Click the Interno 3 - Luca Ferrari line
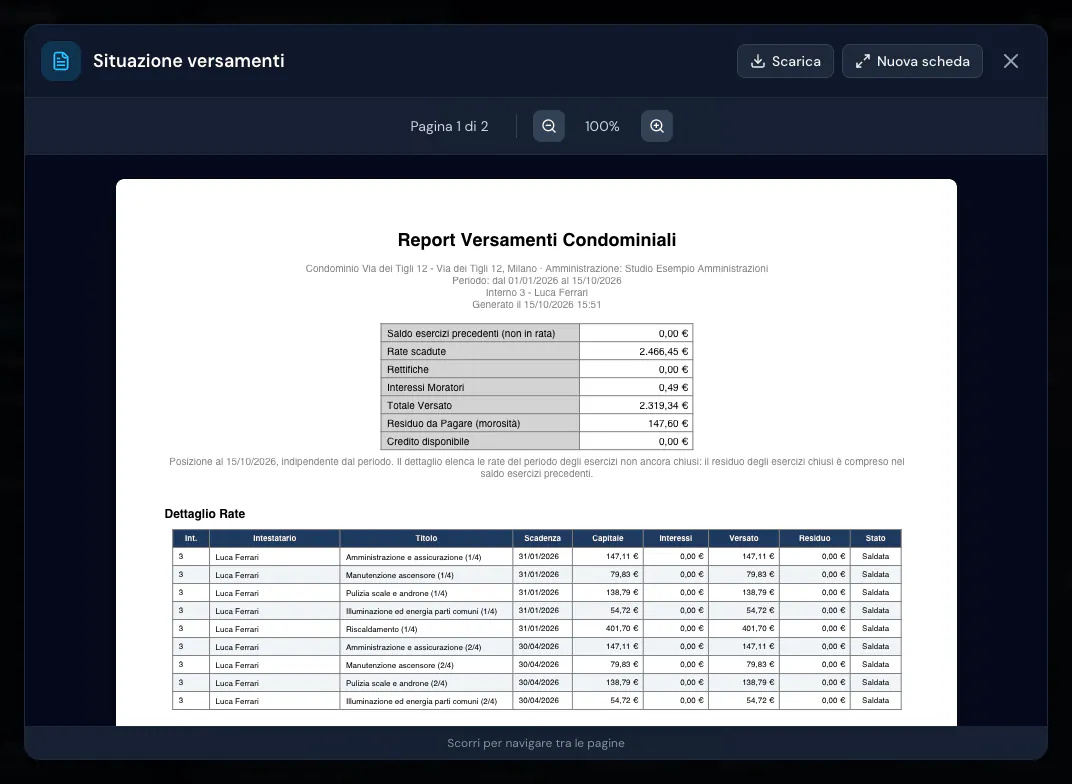Image resolution: width=1072 pixels, height=784 pixels. coord(537,293)
